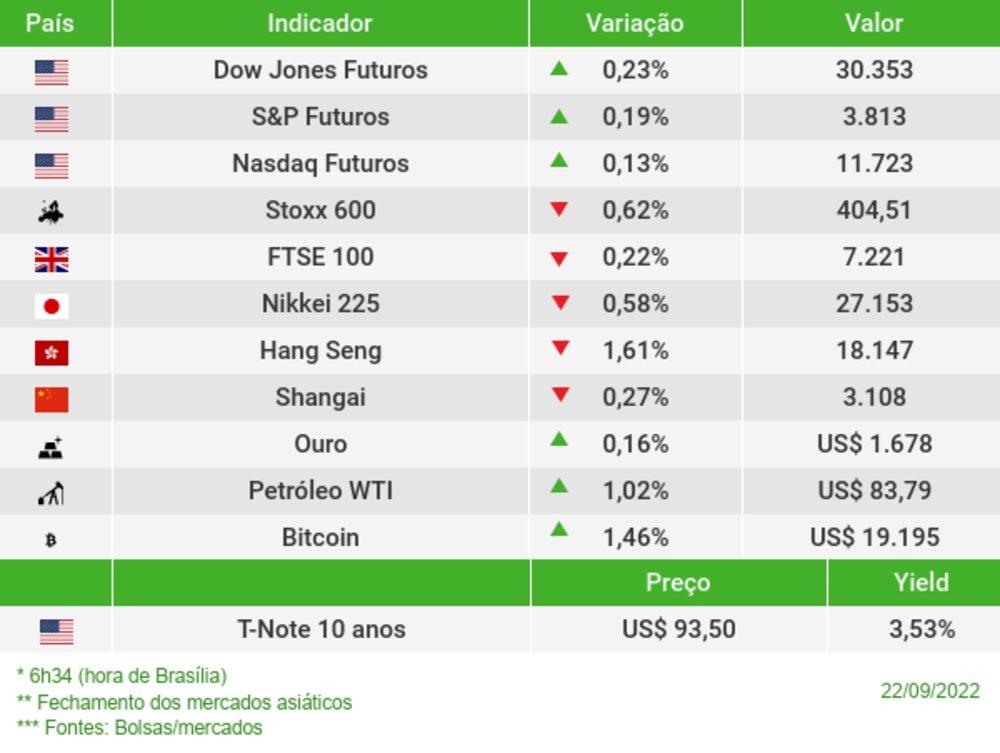
Task: Click the 22/09/2022 date text
Action: 929,691
